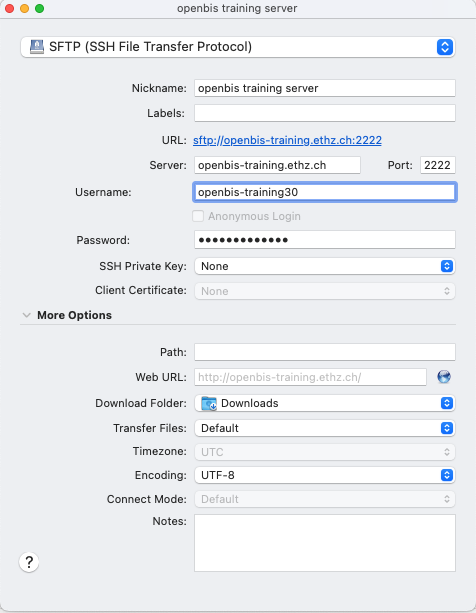Open help with question mark button

pos(29,562)
